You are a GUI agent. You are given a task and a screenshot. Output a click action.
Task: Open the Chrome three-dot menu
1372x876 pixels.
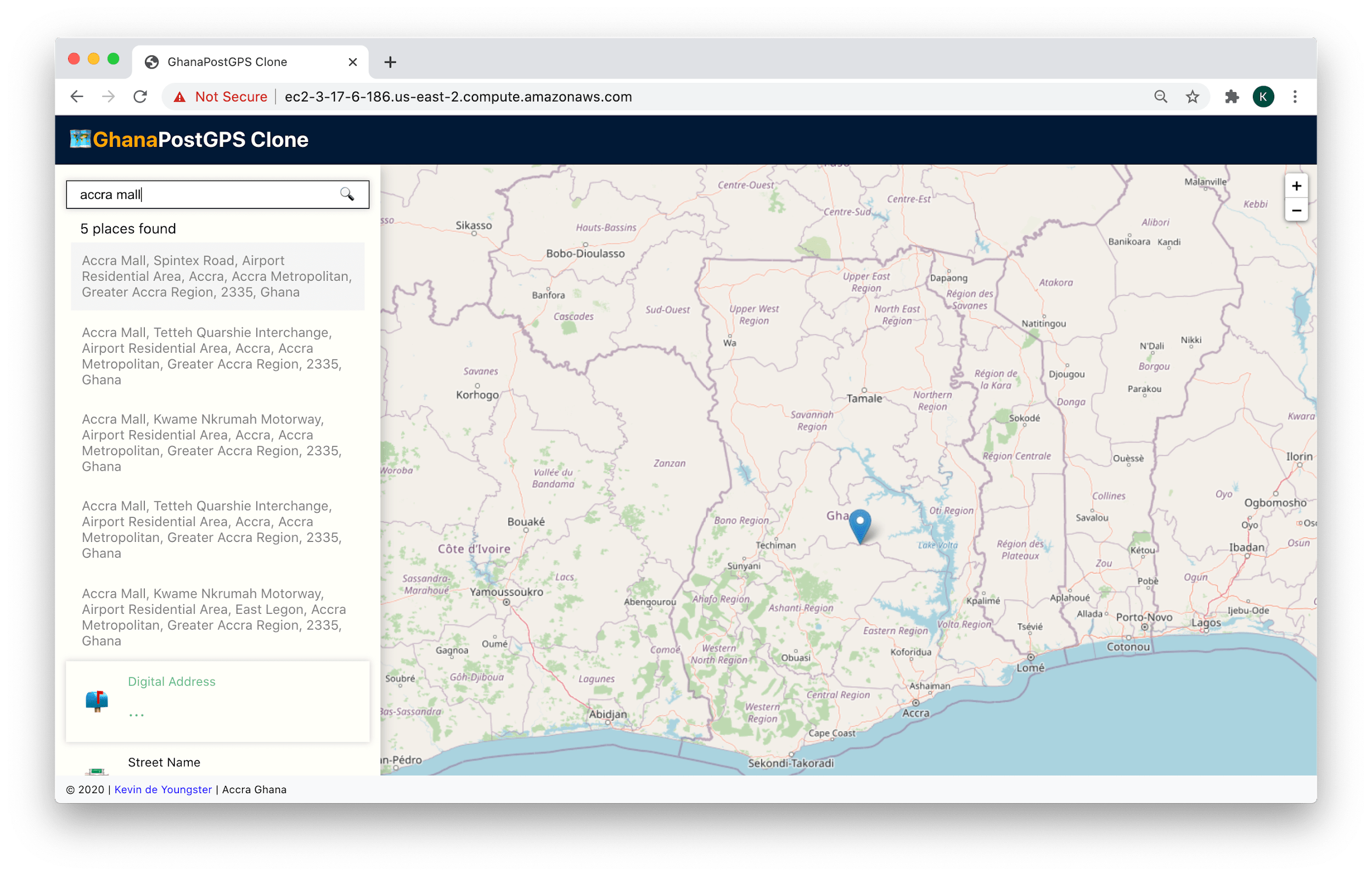1295,96
